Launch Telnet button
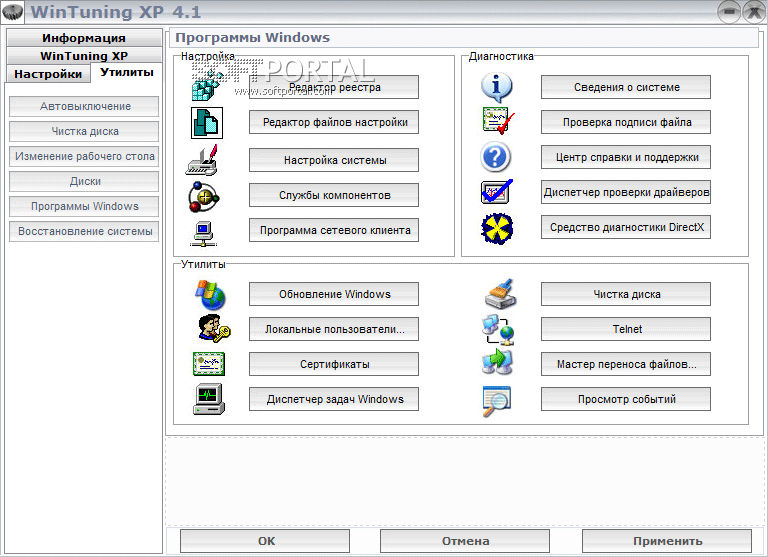This screenshot has width=768, height=557. (626, 329)
